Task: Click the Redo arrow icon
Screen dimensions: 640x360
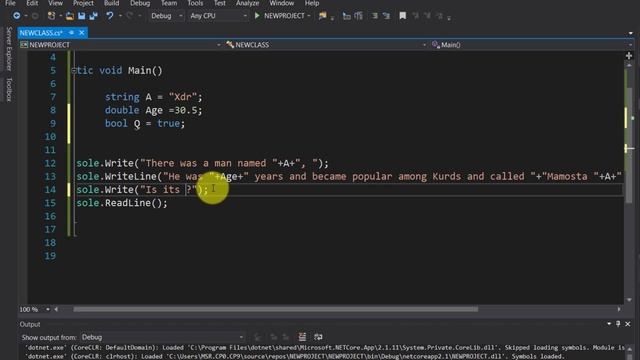Action: click(x=129, y=16)
